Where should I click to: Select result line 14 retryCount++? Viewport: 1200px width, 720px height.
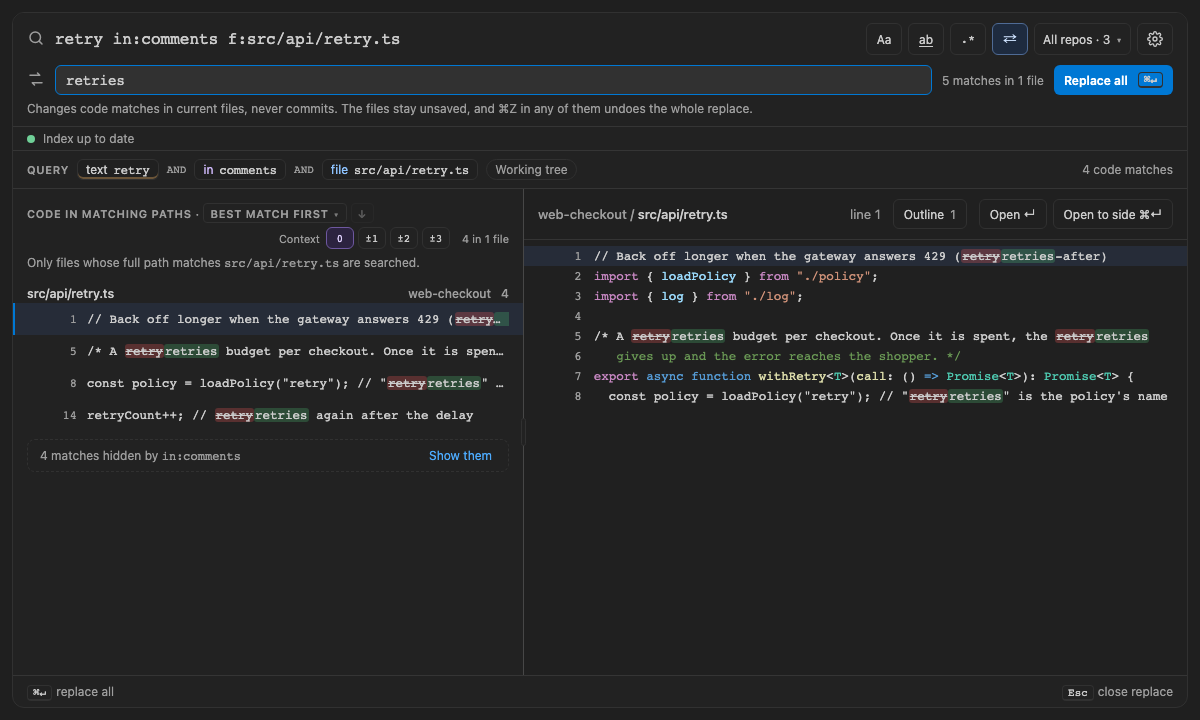coord(268,415)
